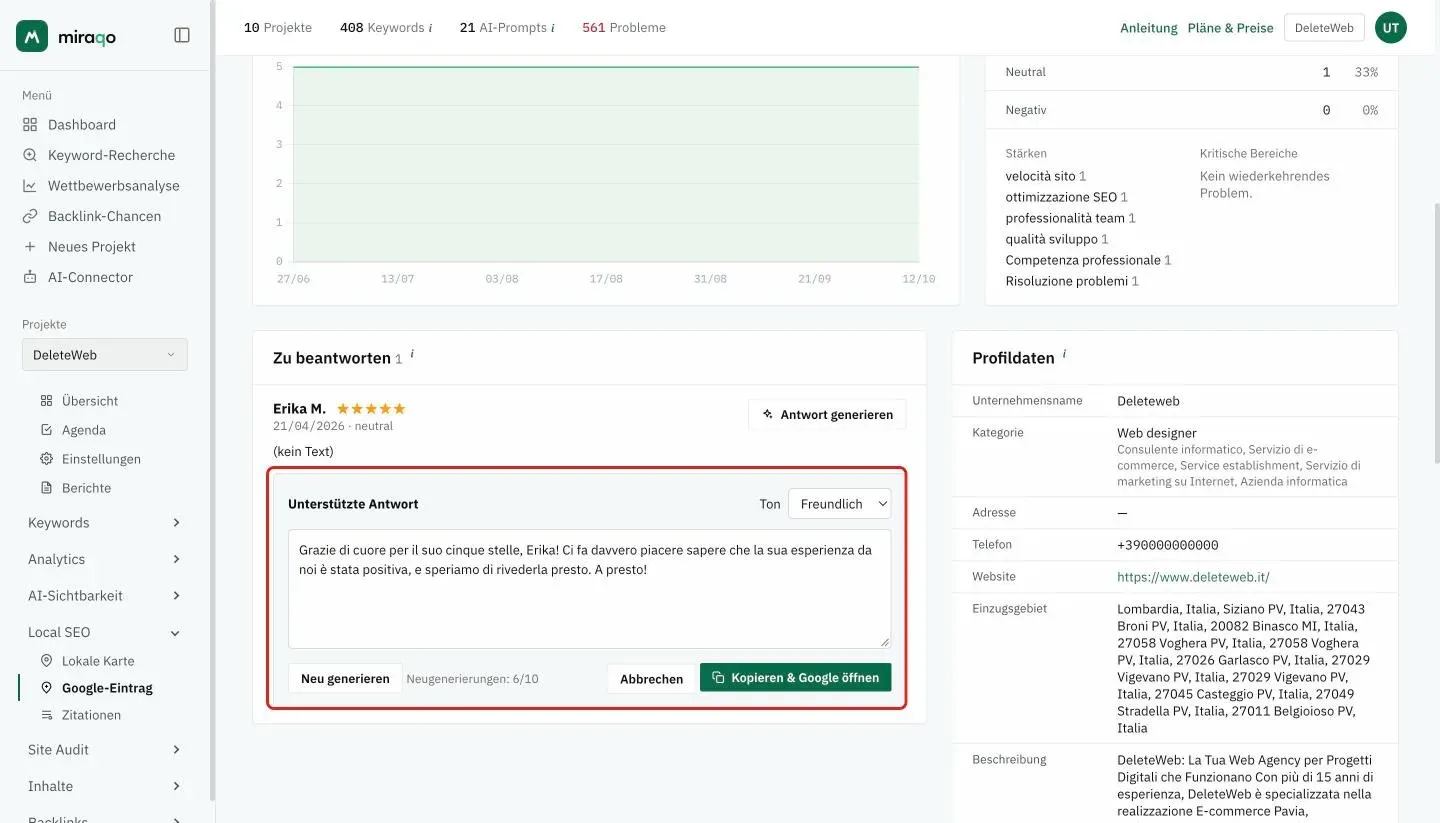The image size is (1440, 823).
Task: Click the 'velocità sito' strength entry
Action: tap(1046, 176)
